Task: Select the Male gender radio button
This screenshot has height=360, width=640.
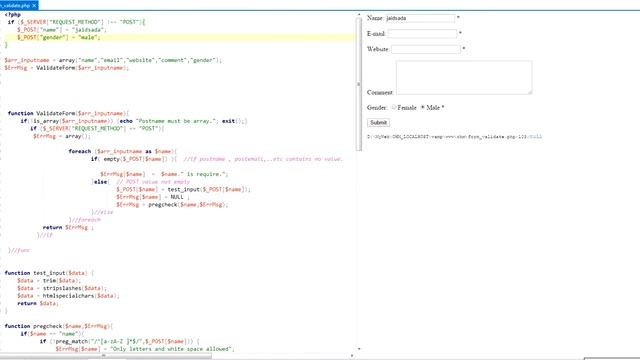Action: pyautogui.click(x=423, y=107)
